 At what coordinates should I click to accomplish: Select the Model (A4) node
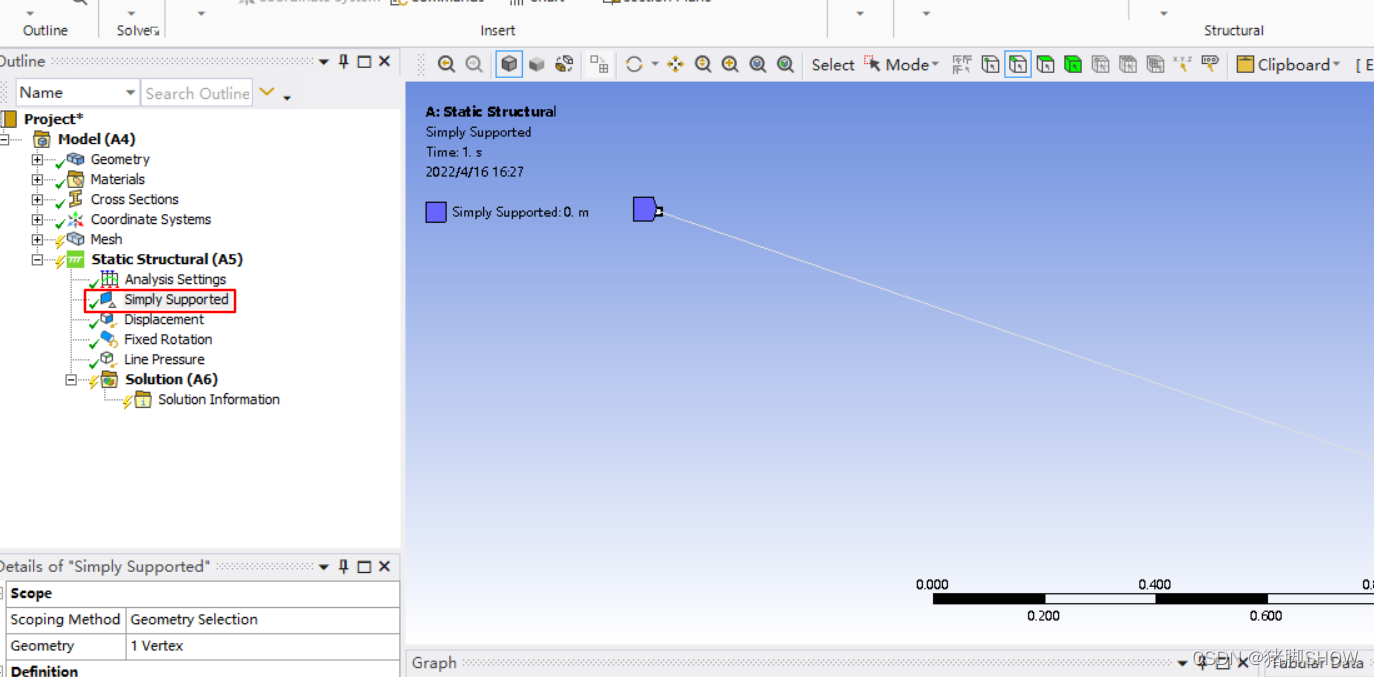point(96,139)
